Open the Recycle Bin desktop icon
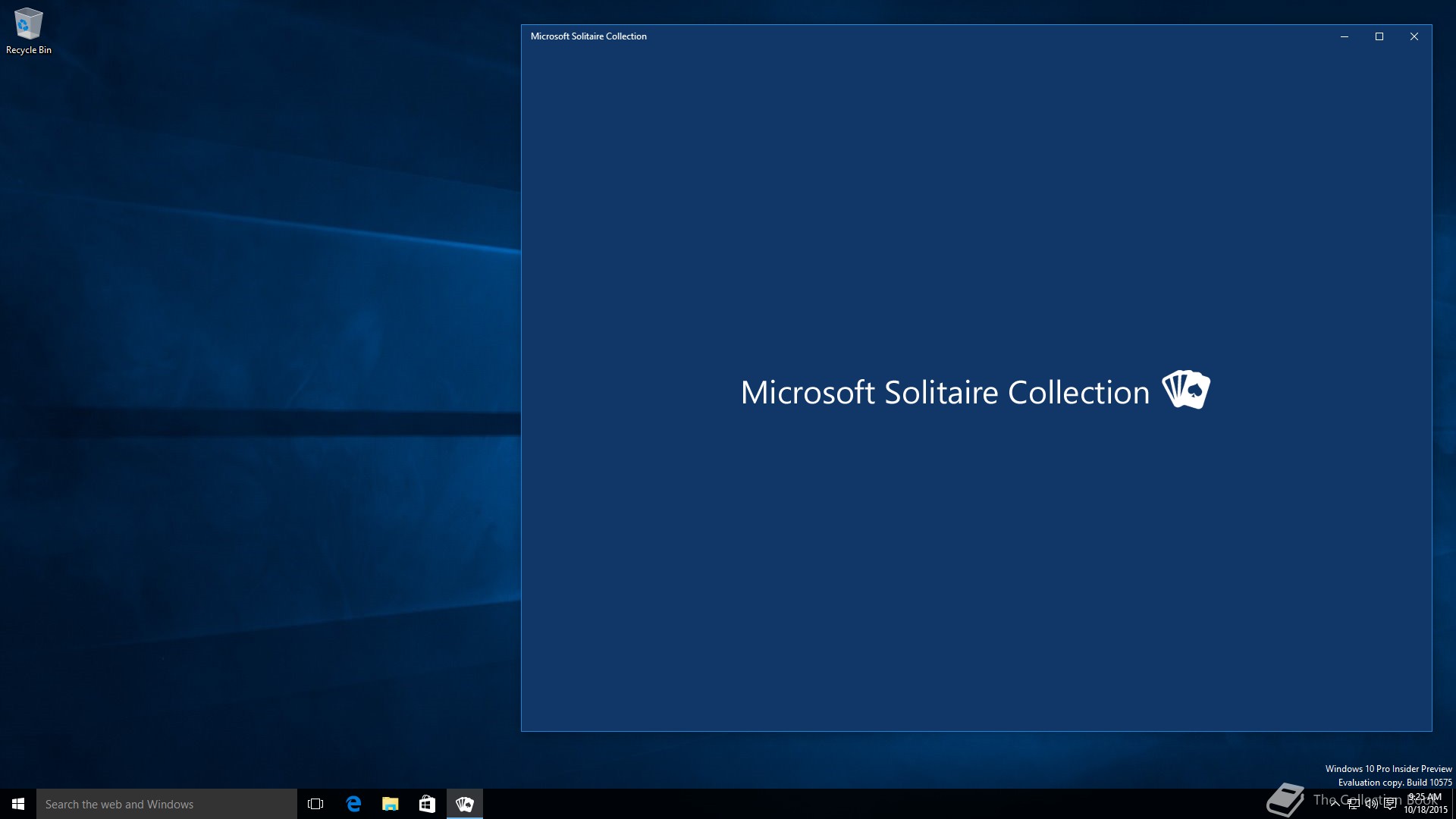Viewport: 1456px width, 819px height. (x=29, y=31)
